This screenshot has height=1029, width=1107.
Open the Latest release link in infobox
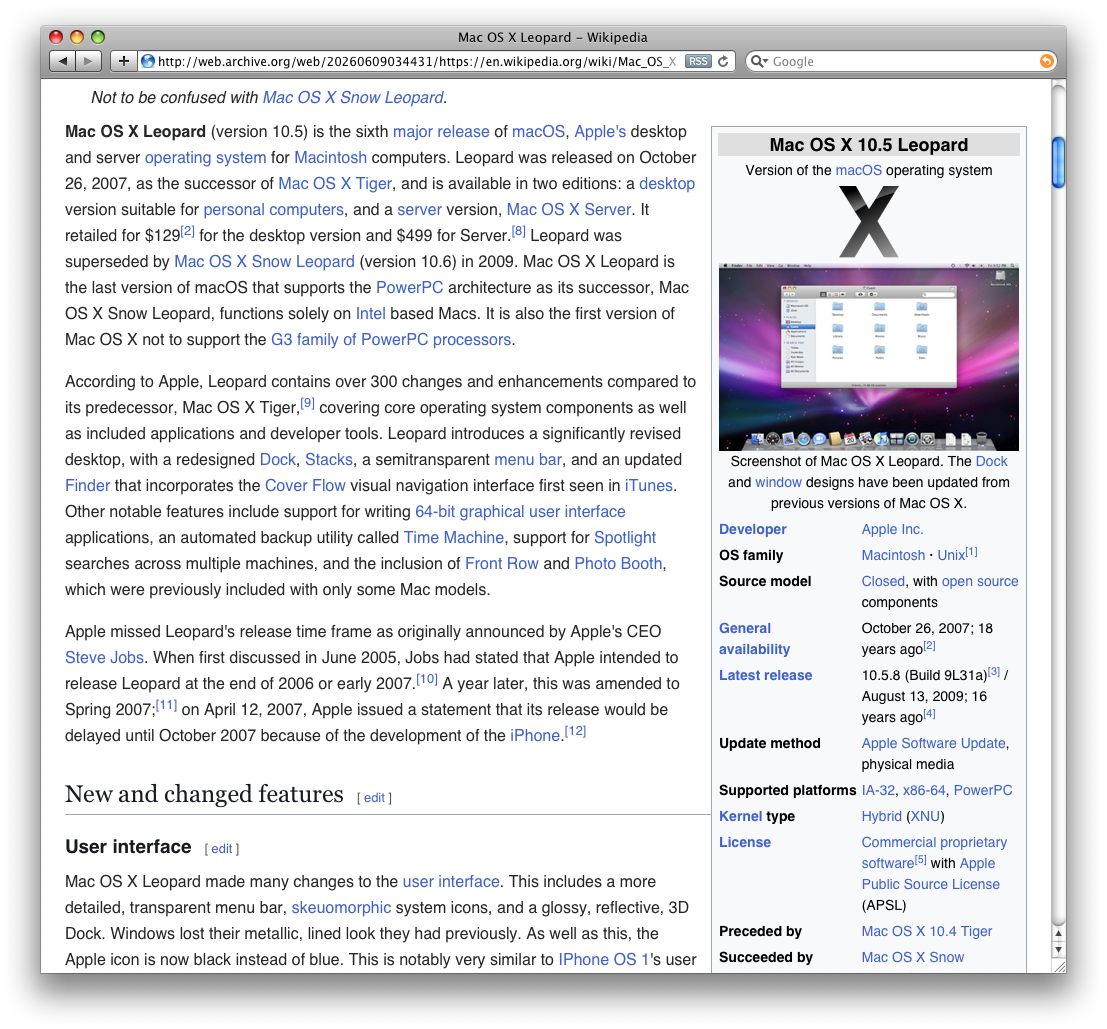765,675
